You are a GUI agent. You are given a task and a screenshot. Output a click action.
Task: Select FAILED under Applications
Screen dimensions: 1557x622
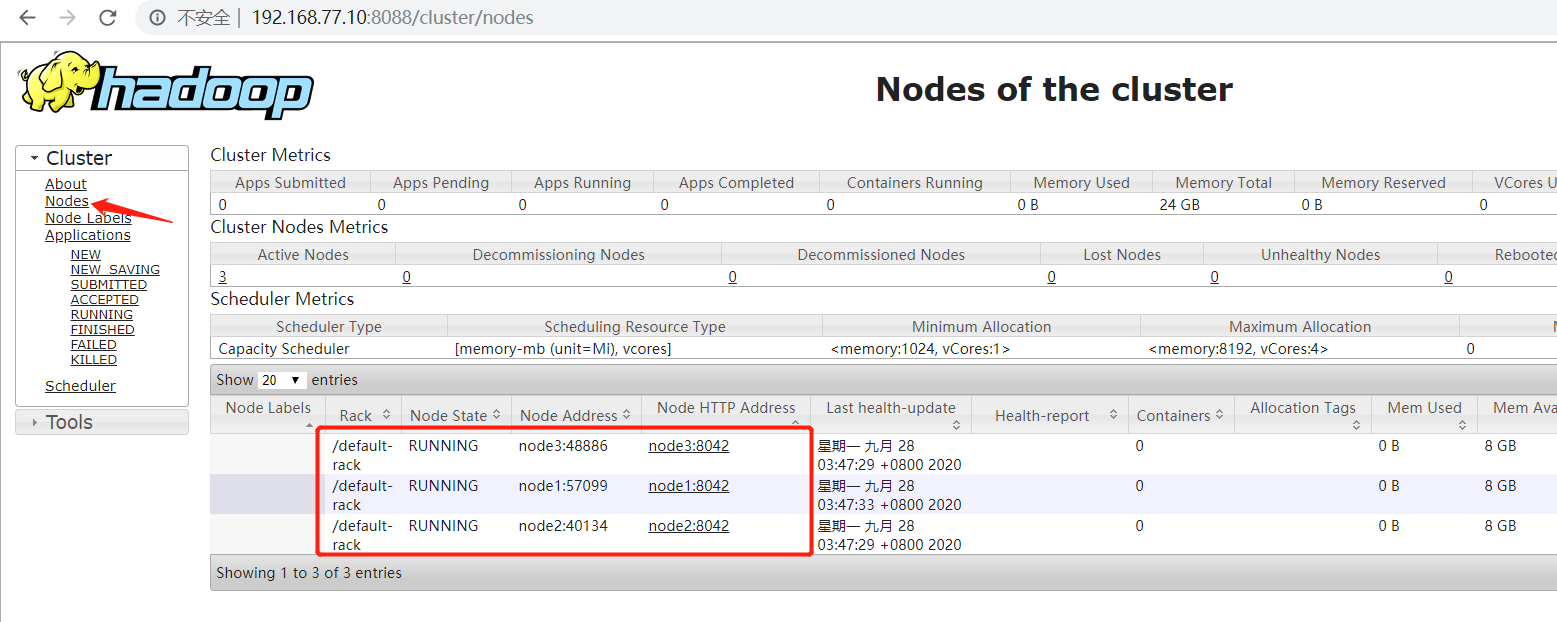pos(93,344)
